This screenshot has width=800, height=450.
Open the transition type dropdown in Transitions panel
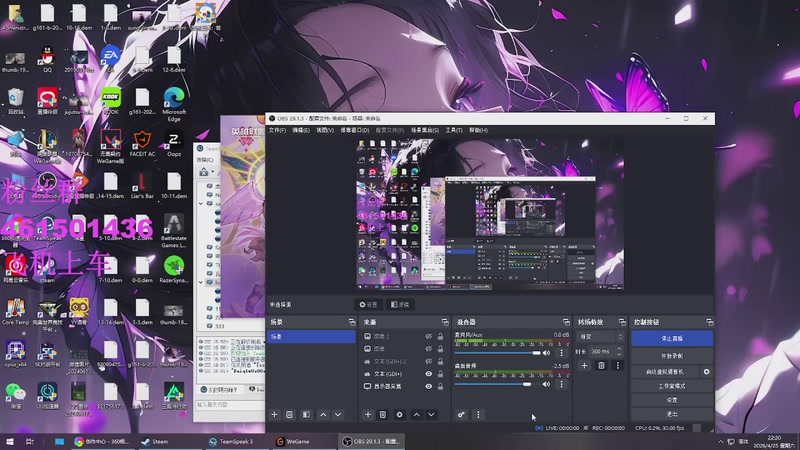601,337
